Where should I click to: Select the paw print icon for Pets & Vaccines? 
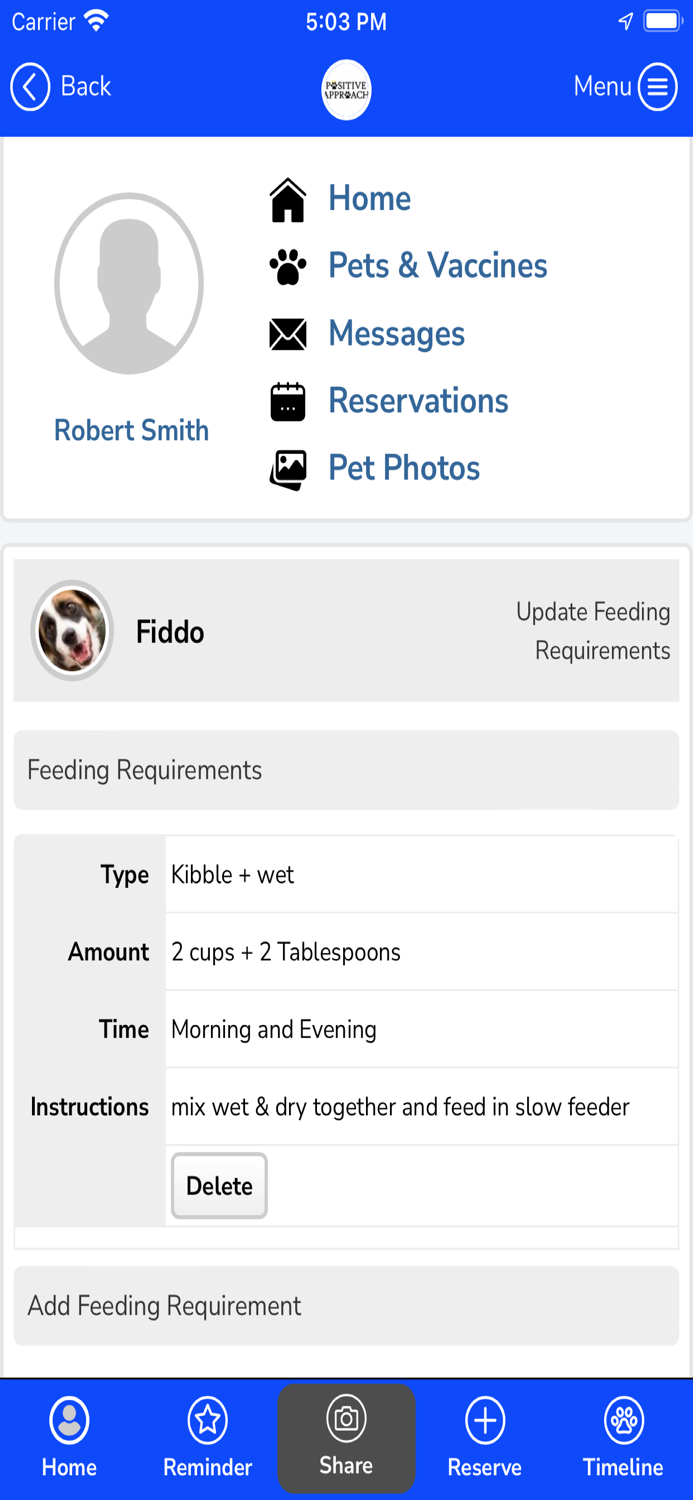(x=288, y=266)
